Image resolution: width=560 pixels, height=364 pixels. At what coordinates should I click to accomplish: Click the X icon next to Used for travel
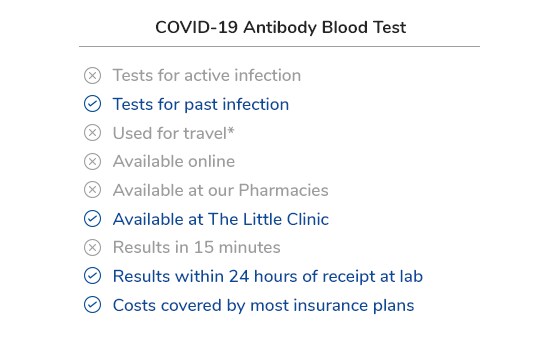(x=92, y=133)
